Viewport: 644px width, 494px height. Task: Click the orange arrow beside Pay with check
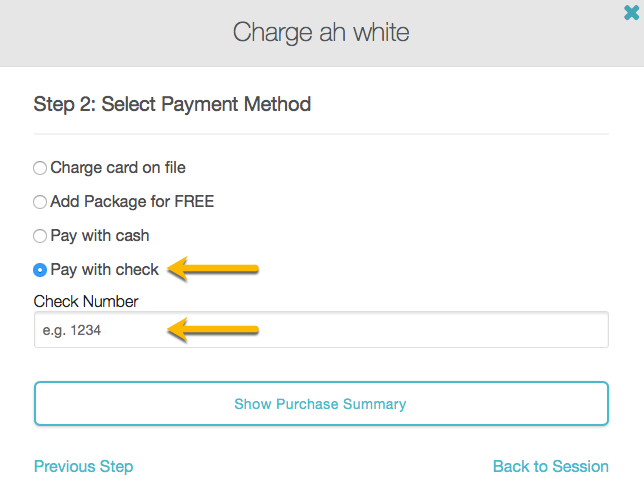point(214,268)
